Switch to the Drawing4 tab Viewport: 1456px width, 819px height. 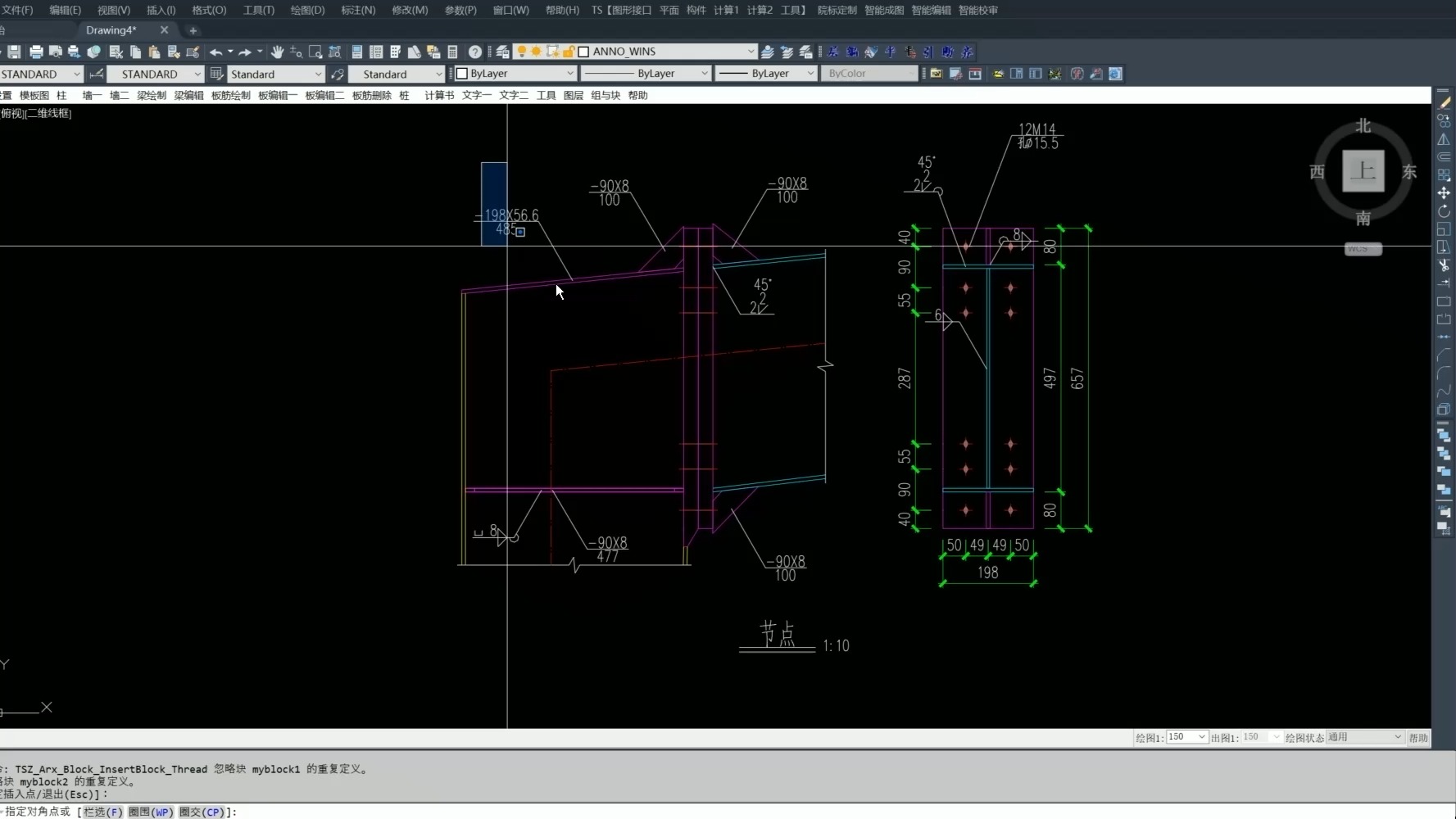click(x=111, y=30)
